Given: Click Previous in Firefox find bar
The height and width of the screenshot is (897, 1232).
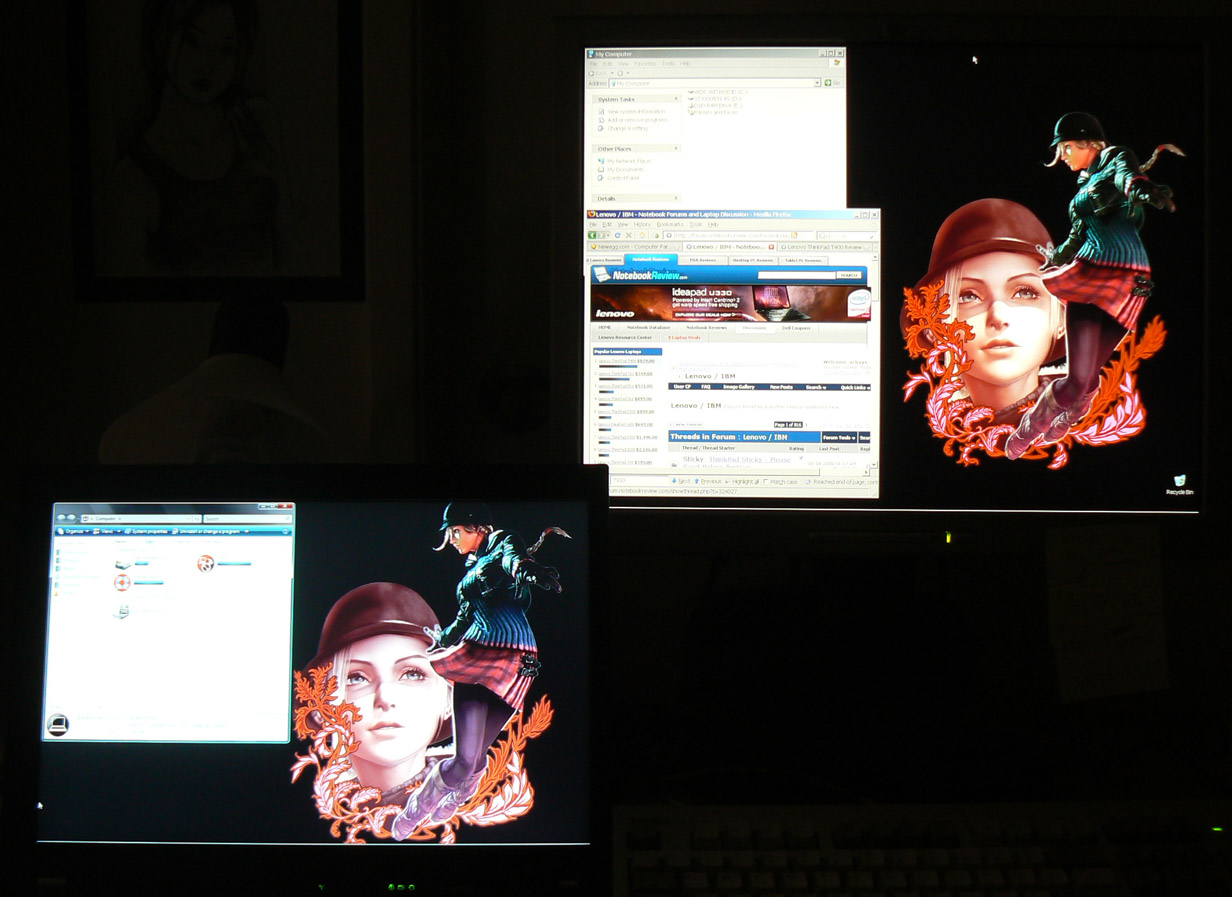Looking at the screenshot, I should (708, 481).
